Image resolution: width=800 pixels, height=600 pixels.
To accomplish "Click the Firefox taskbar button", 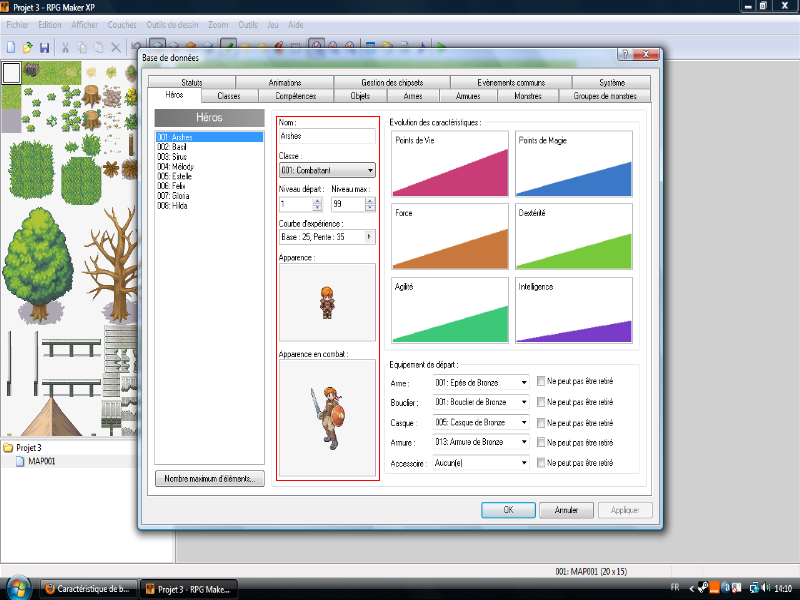I will point(88,589).
